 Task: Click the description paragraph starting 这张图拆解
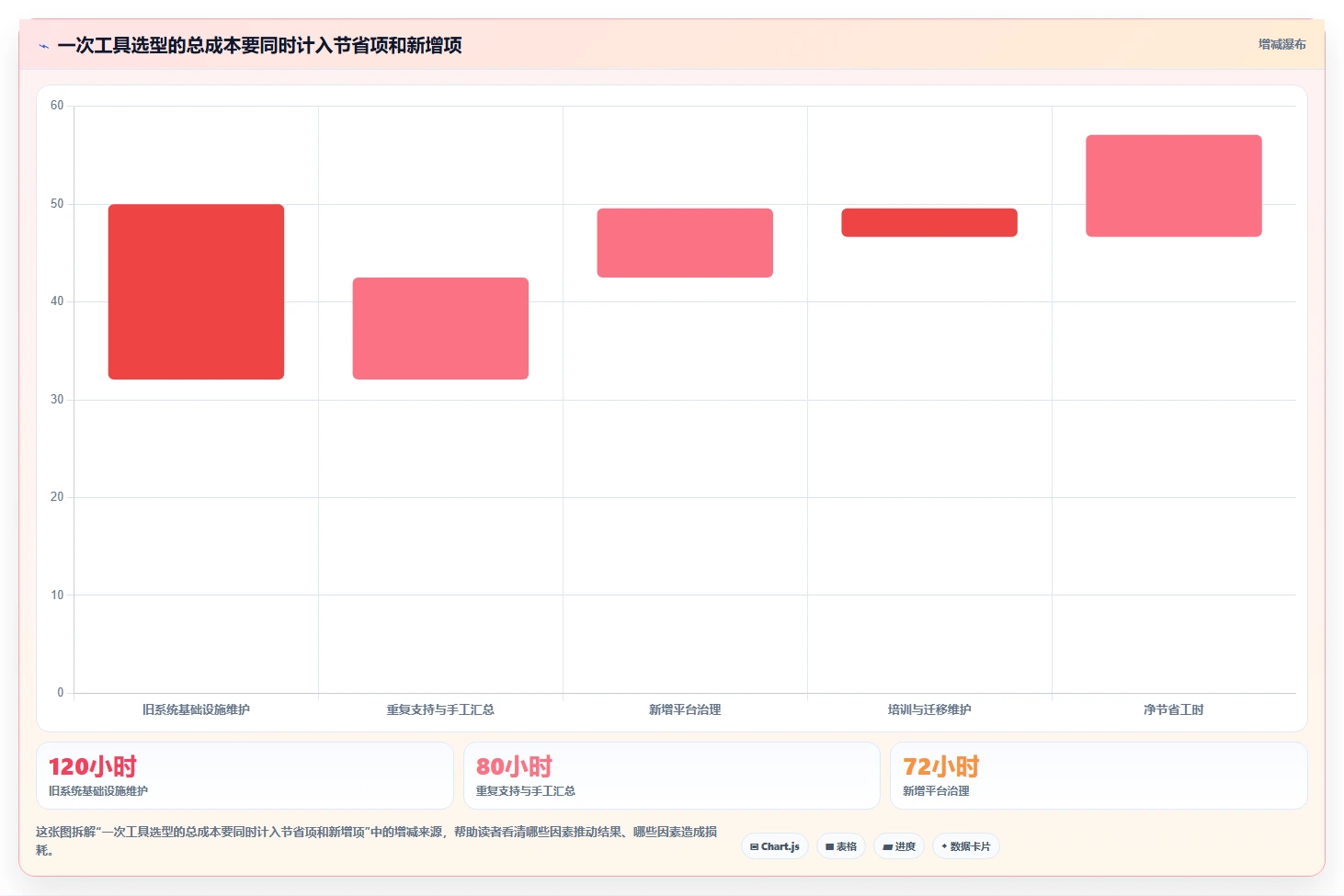pos(377,841)
